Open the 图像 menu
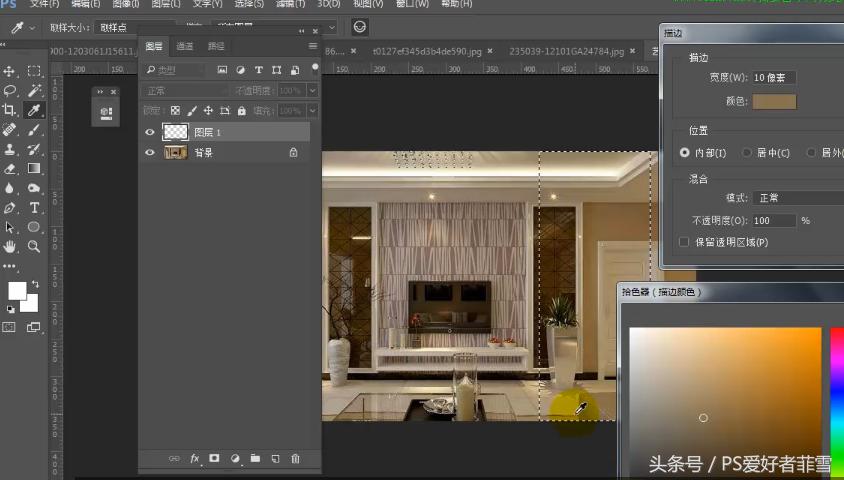 pyautogui.click(x=126, y=4)
